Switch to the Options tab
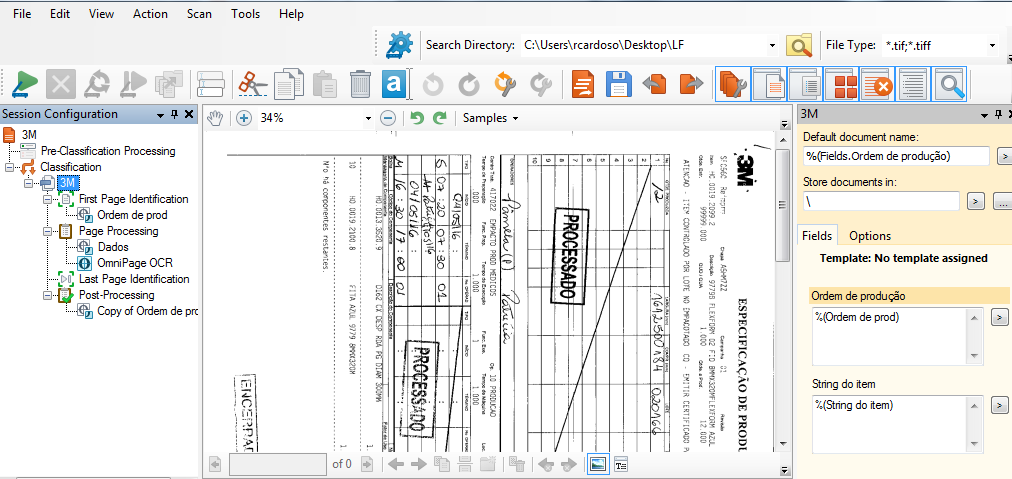 869,236
